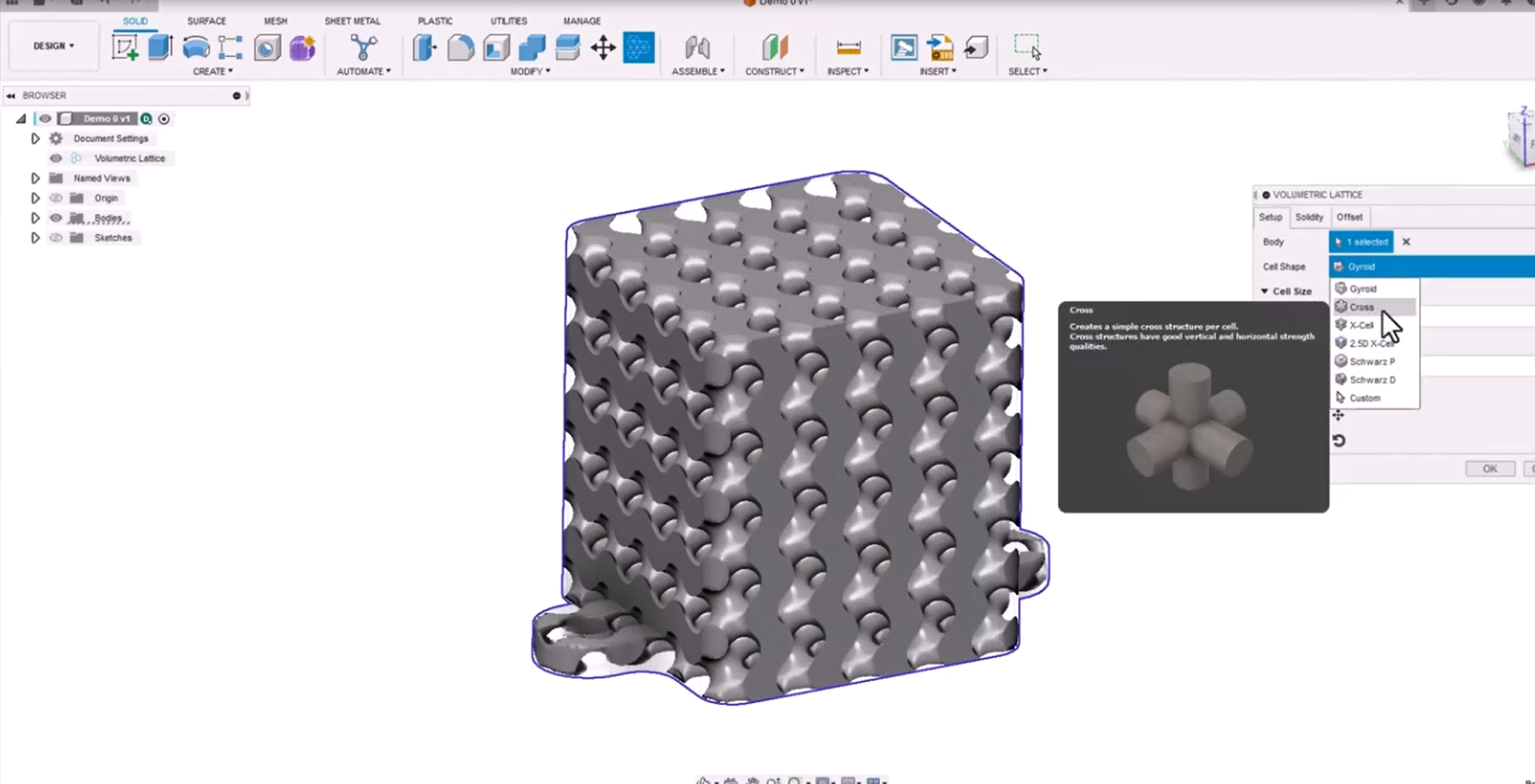Switch to the Utilities tab

(508, 21)
